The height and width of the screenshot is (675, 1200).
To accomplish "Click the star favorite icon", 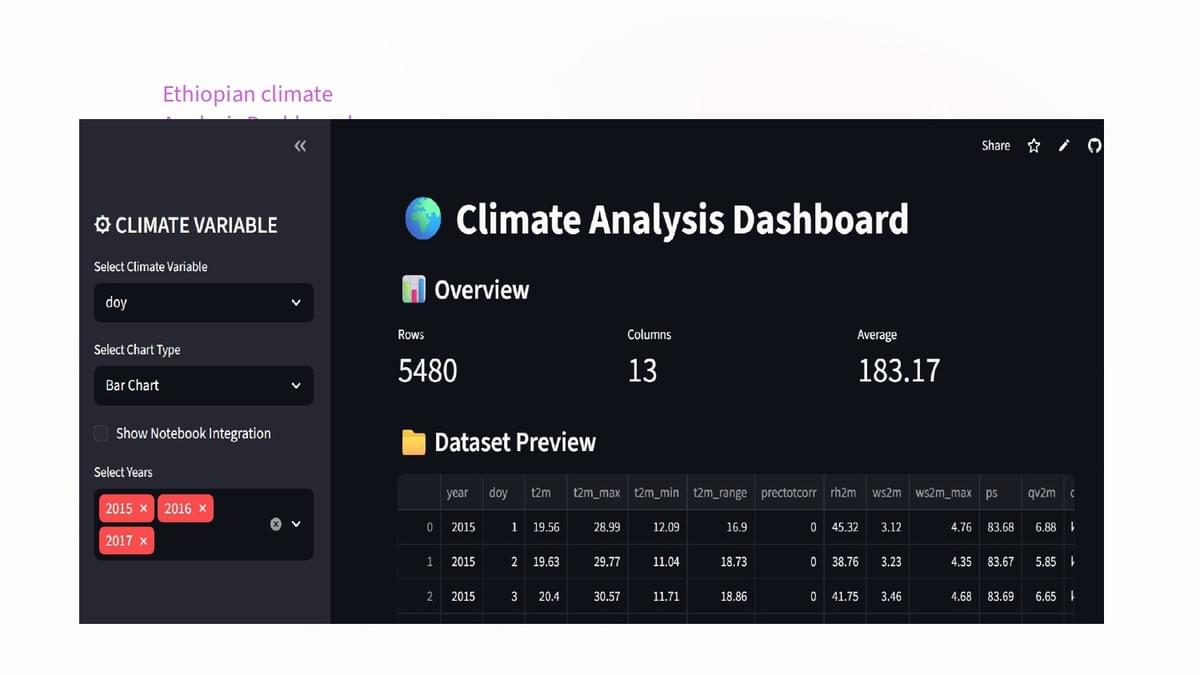I will (1034, 146).
